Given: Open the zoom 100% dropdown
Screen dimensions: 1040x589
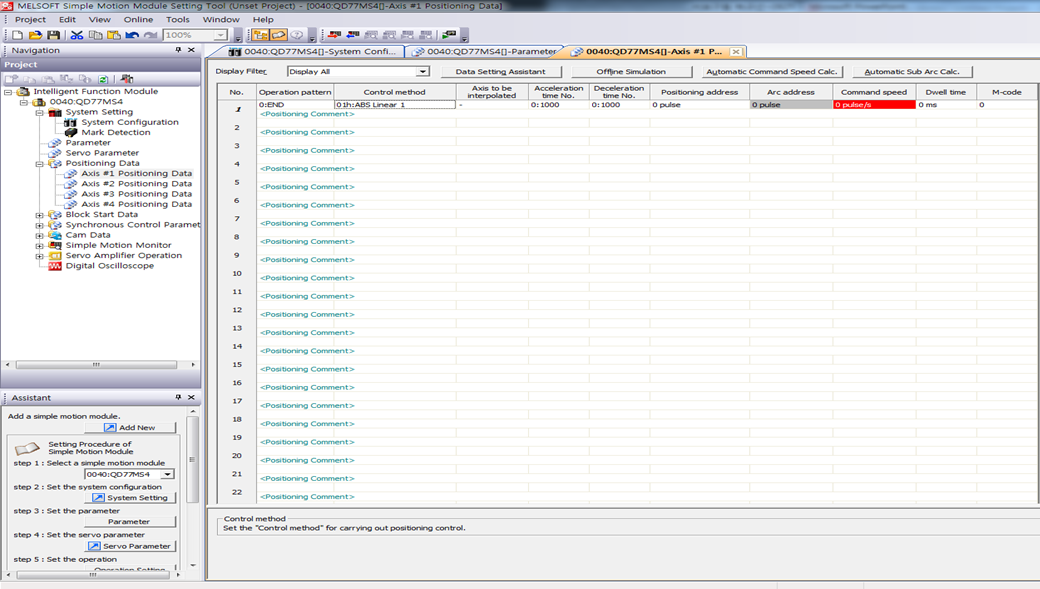Looking at the screenshot, I should tap(221, 35).
